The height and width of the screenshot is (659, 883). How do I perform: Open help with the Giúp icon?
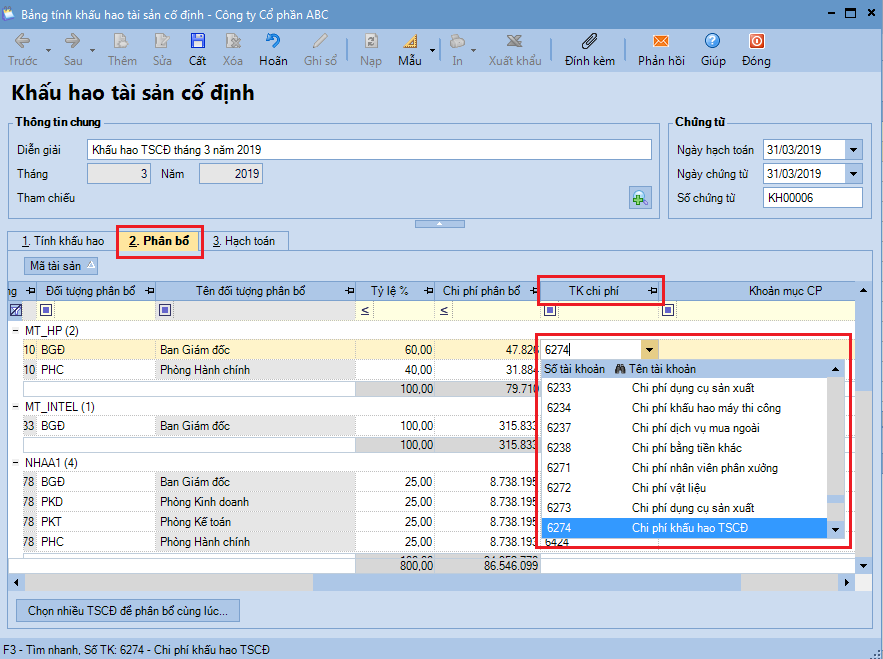coord(712,41)
